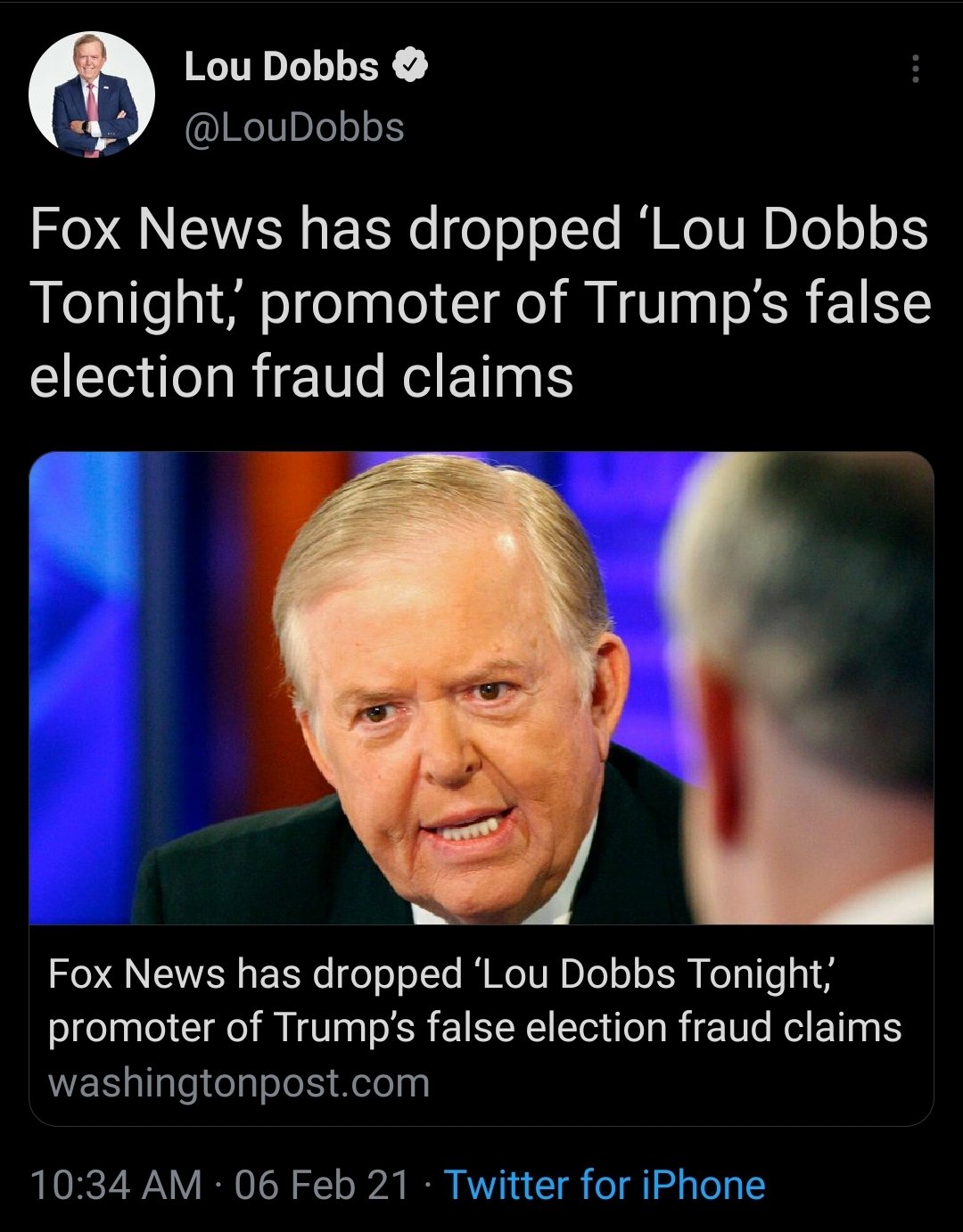
Task: Click the link card headline text
Action: (474, 1000)
